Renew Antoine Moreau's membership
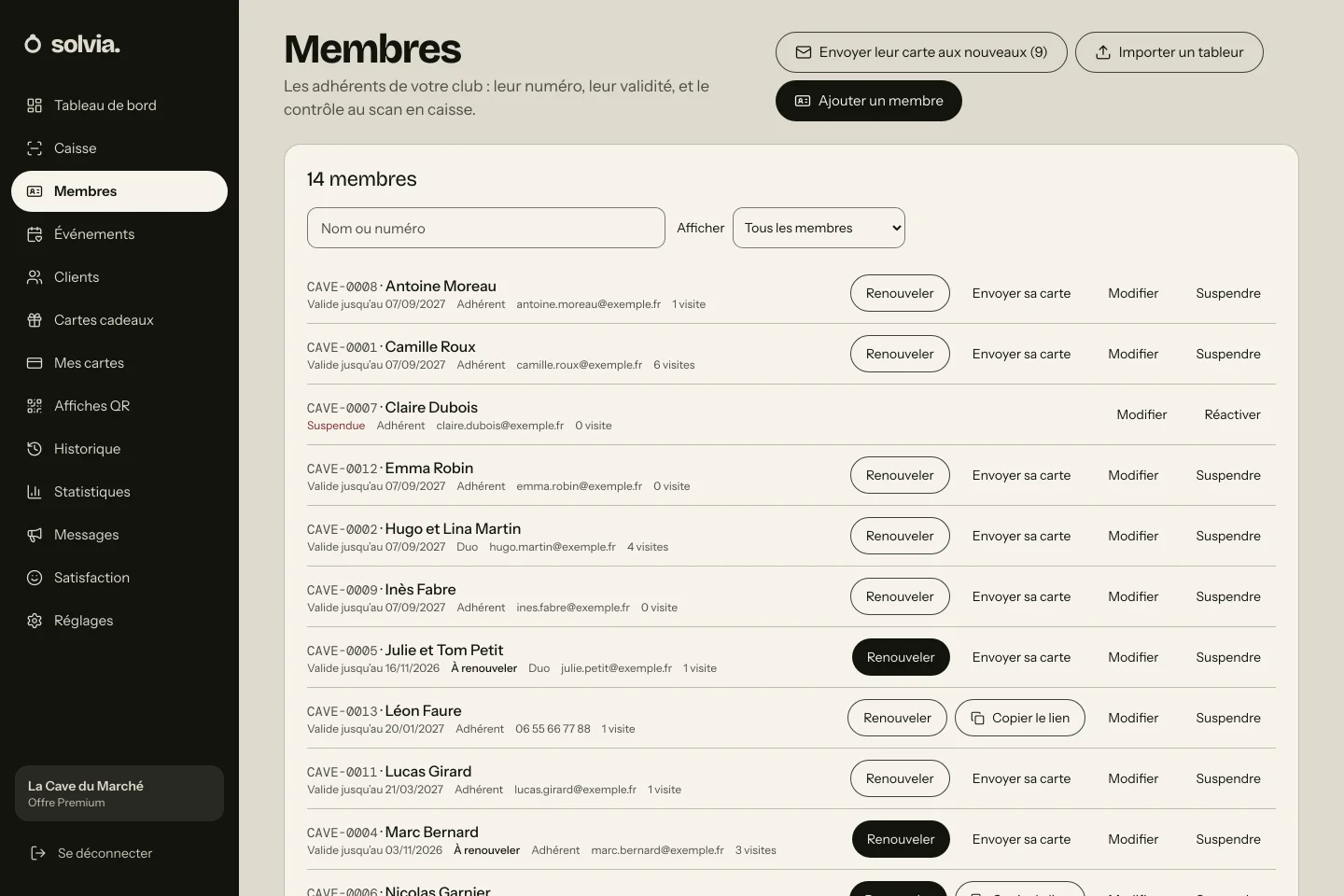This screenshot has height=896, width=1344. click(x=900, y=293)
